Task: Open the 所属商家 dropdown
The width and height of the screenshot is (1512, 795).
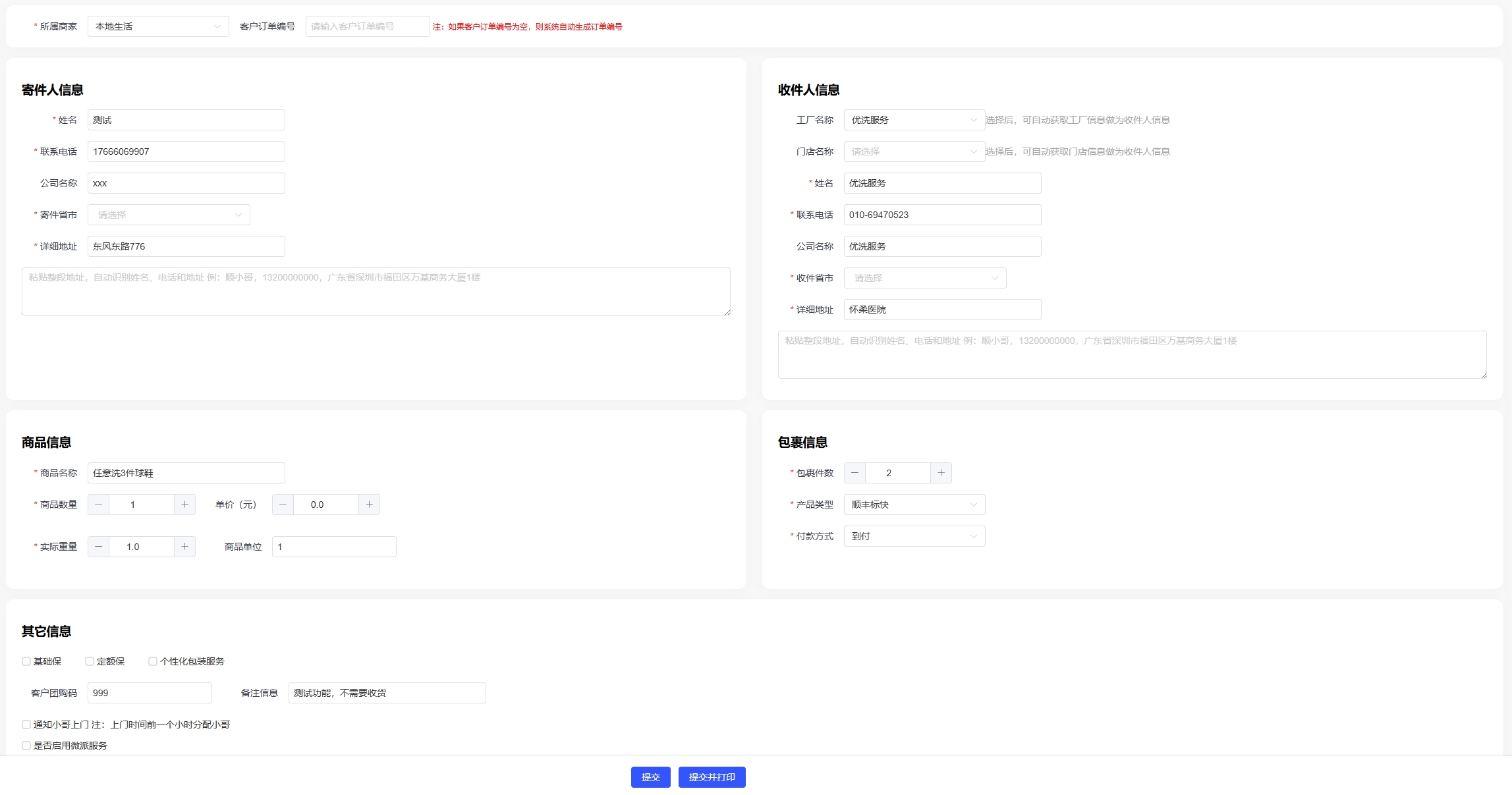Action: click(158, 26)
